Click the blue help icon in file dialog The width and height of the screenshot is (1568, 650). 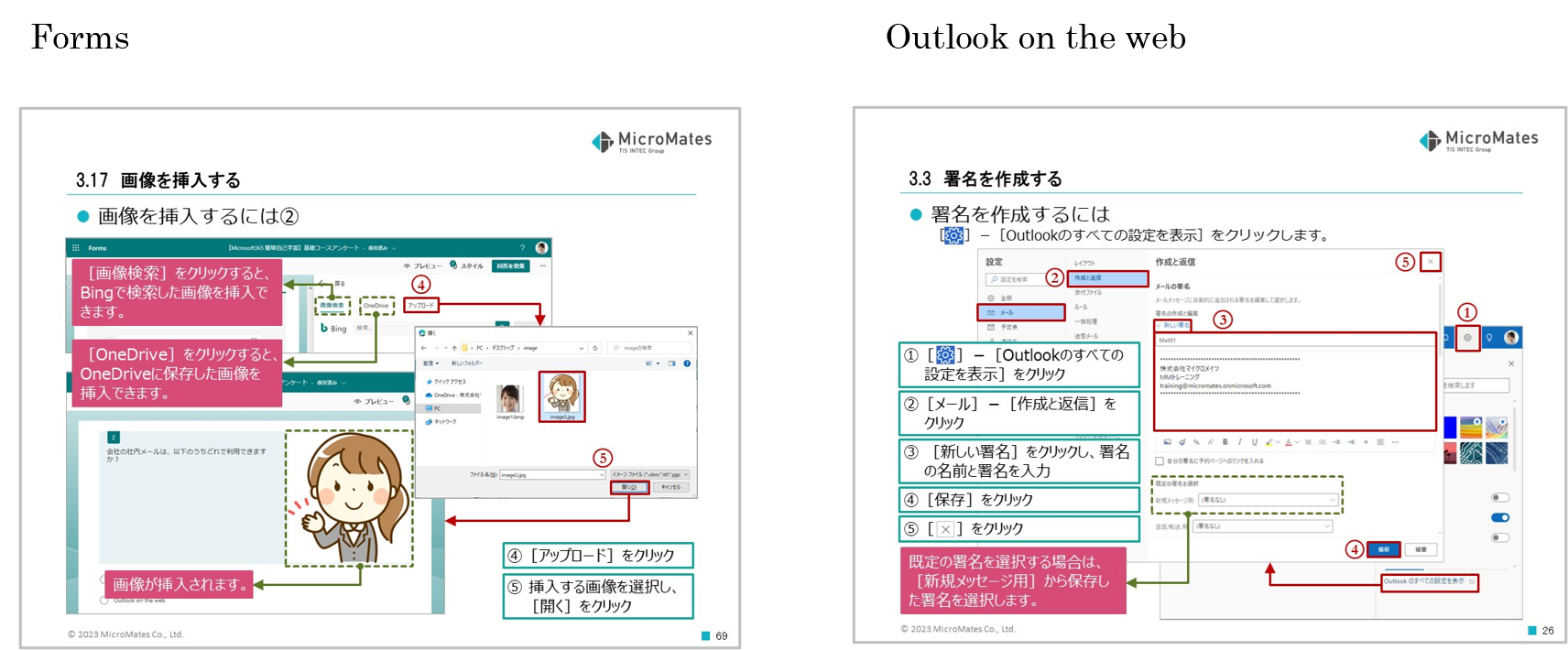pyautogui.click(x=687, y=363)
